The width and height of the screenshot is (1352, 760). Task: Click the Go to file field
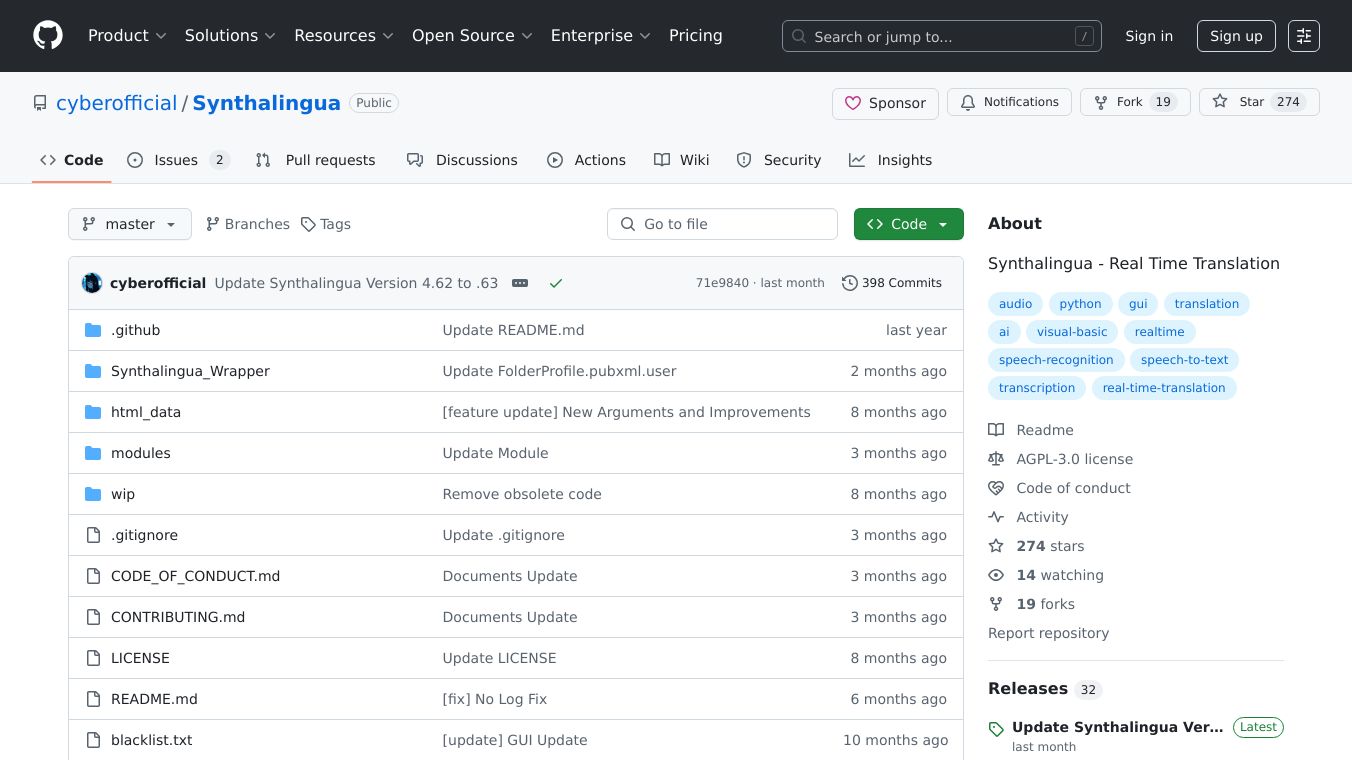pyautogui.click(x=722, y=224)
